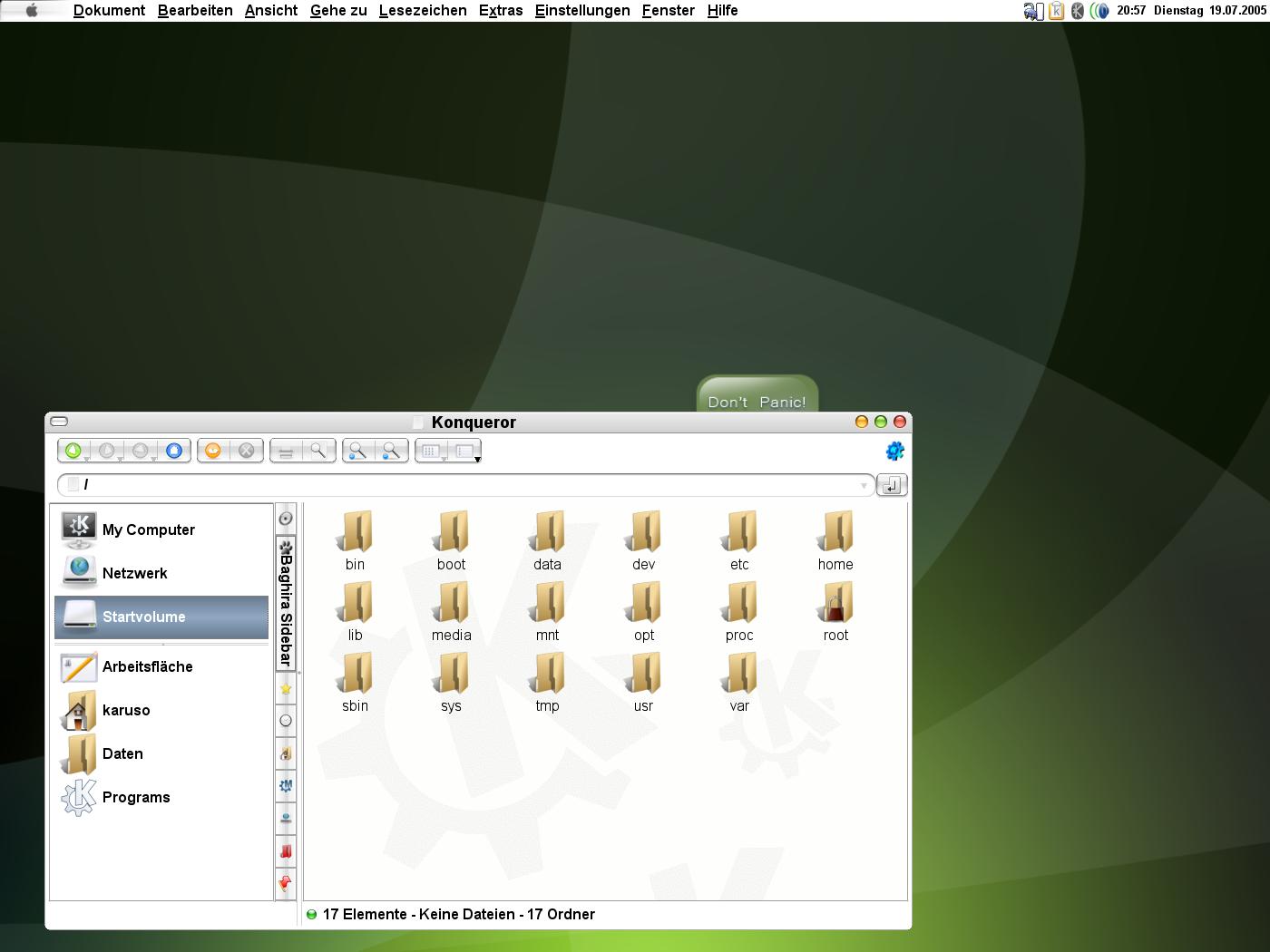
Task: Select the Baghira Sidebar tab
Action: click(x=286, y=603)
